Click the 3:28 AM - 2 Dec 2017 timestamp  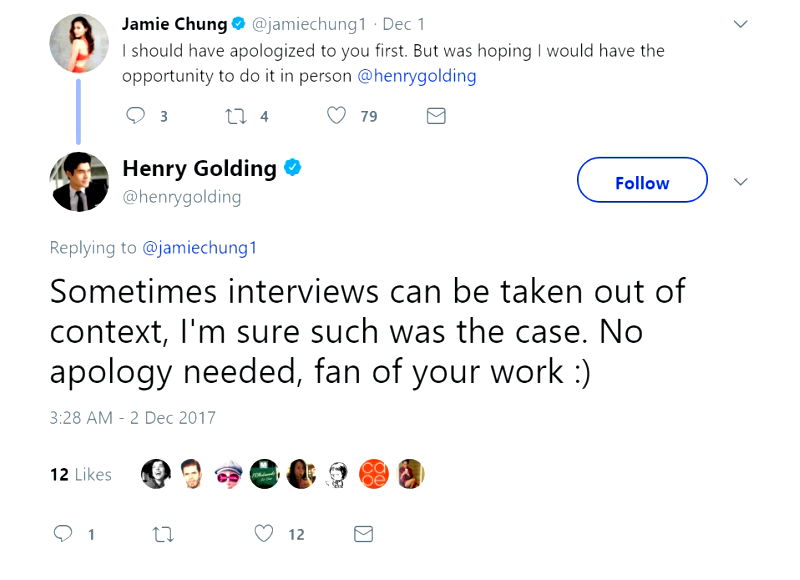(132, 418)
